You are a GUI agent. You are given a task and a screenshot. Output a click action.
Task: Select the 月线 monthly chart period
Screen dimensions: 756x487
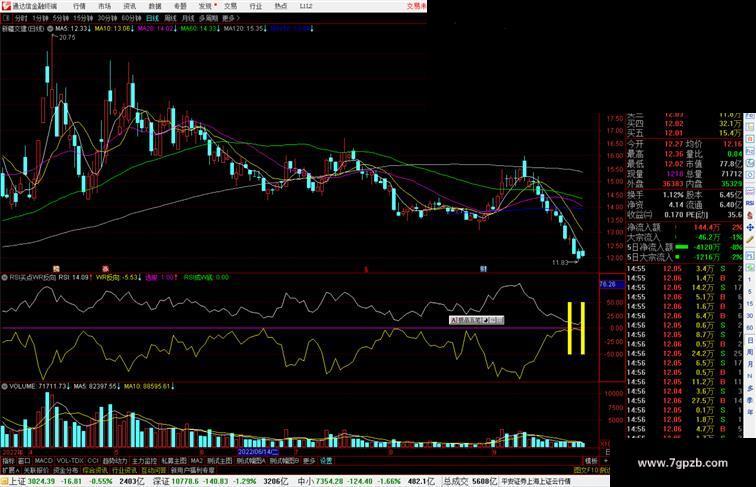[188, 18]
